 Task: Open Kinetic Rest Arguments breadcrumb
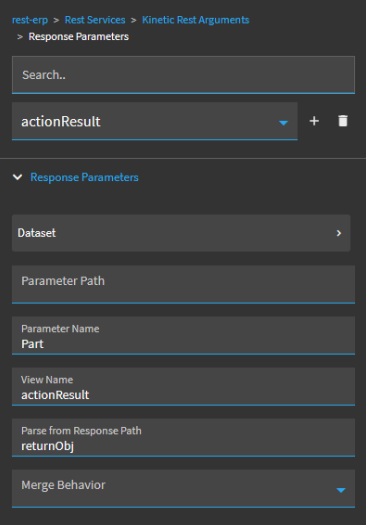196,20
